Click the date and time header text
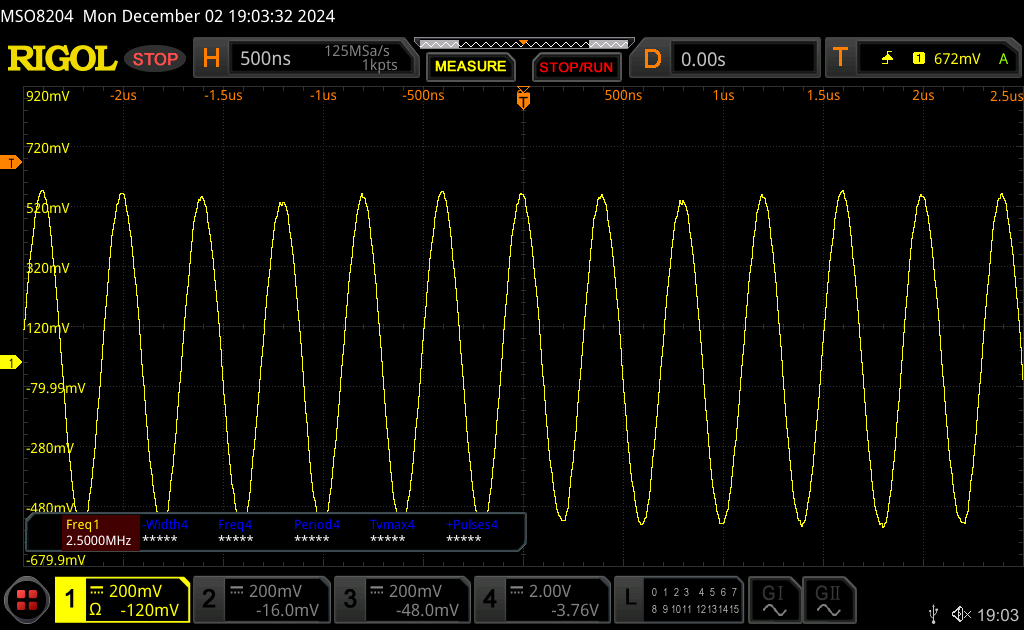 [209, 16]
